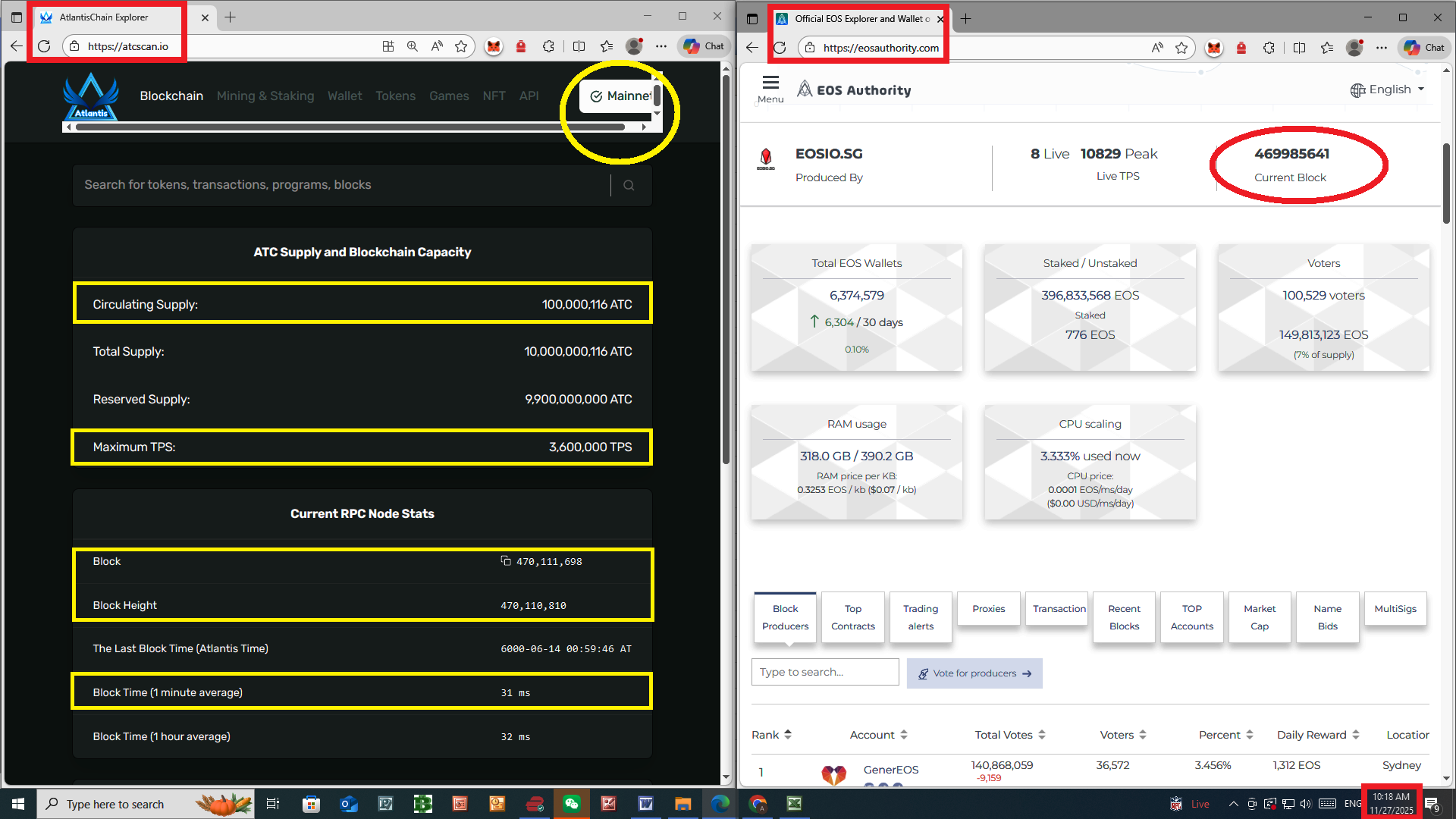The width and height of the screenshot is (1456, 819).
Task: Copy the Block number using copy icon
Action: [506, 561]
